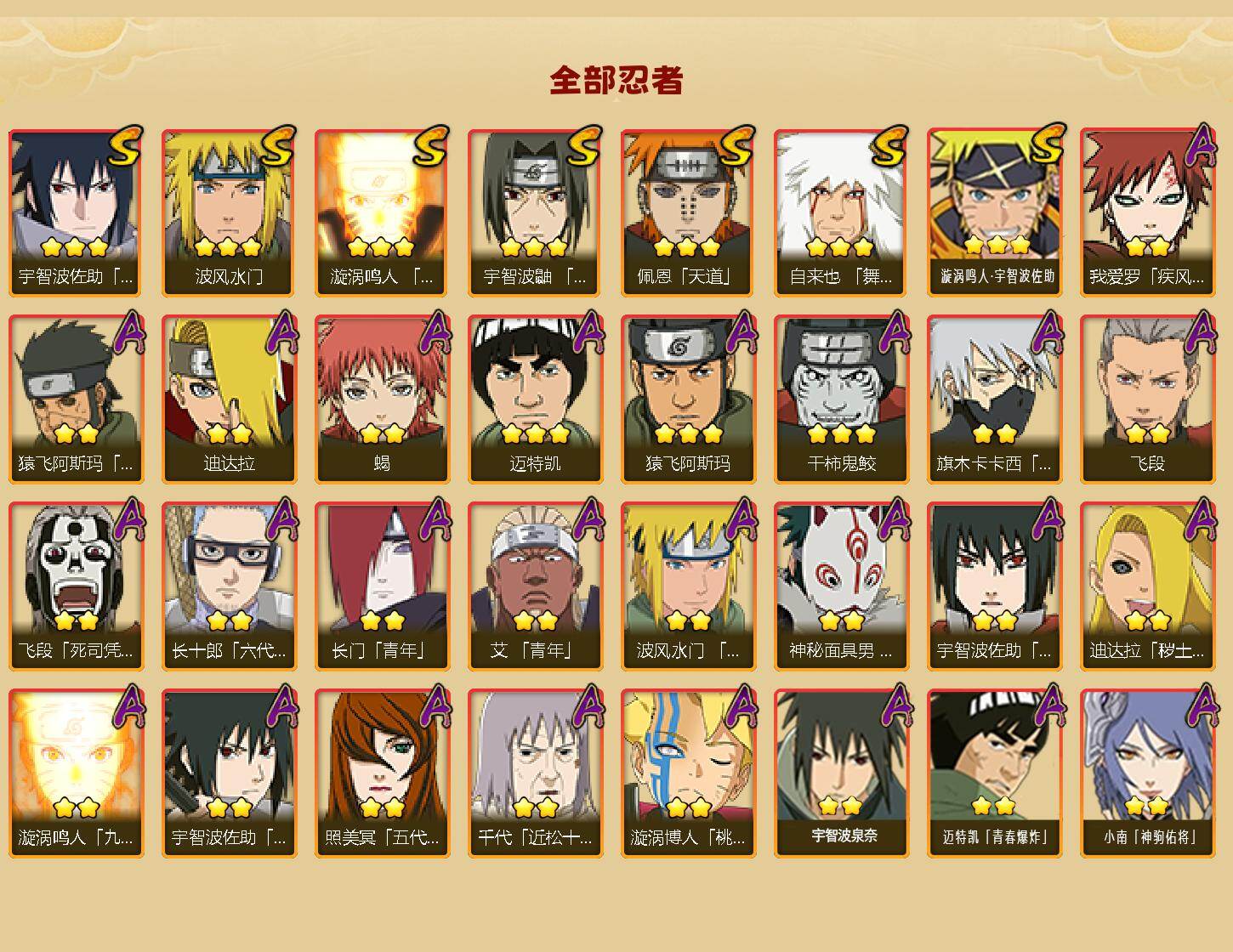Select the 迪达拉 A-rank card
This screenshot has height=952, width=1233.
(x=229, y=399)
